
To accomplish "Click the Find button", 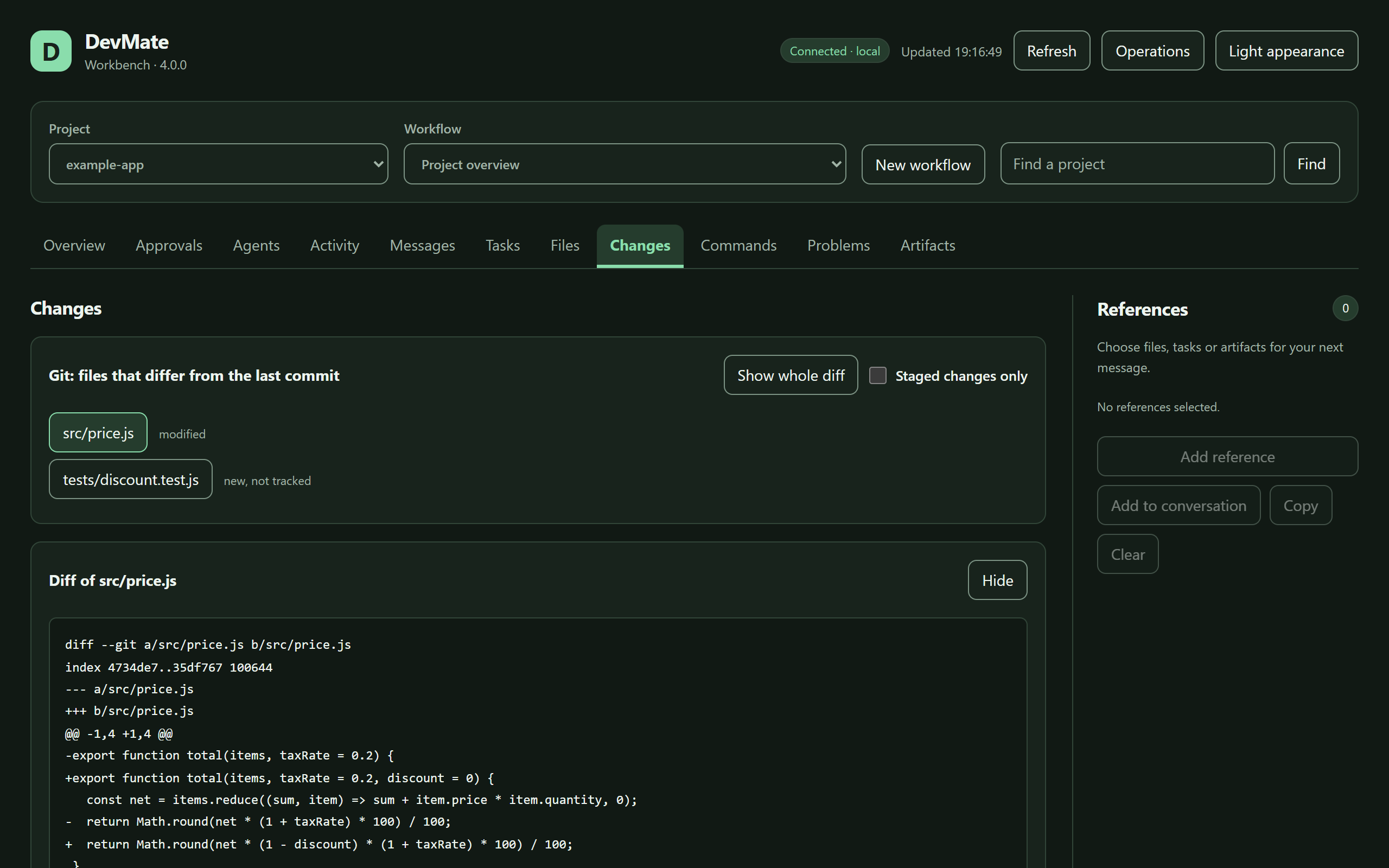I will (x=1311, y=164).
